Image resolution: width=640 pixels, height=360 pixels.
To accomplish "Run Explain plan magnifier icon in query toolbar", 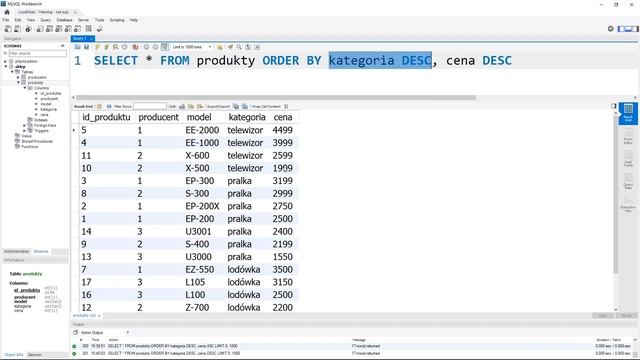I will point(116,47).
